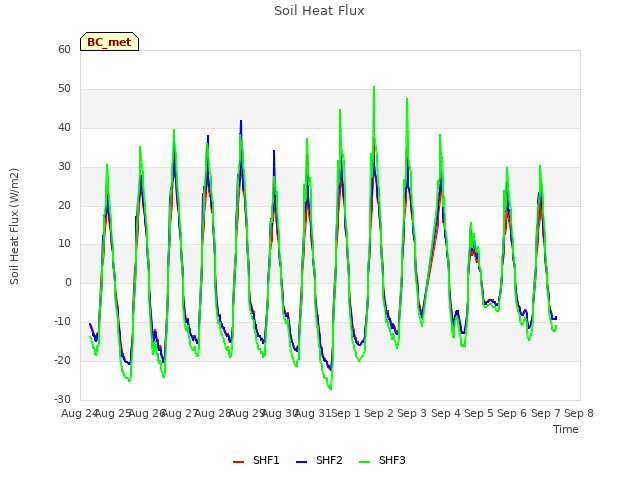Click the red SHF1 legend color marker
The width and height of the screenshot is (640, 480).
point(238,462)
